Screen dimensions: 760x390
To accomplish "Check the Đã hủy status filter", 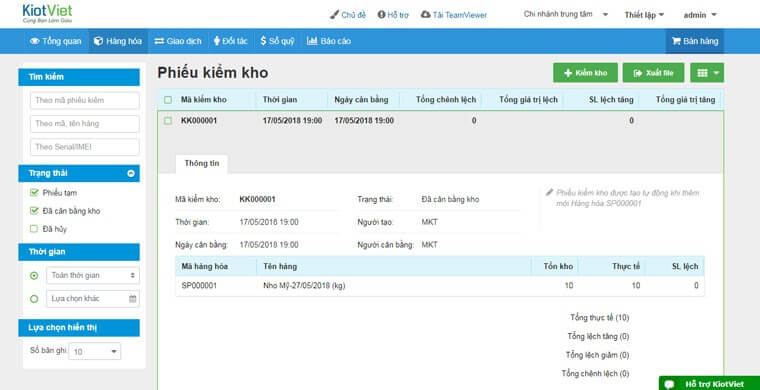I will point(34,229).
